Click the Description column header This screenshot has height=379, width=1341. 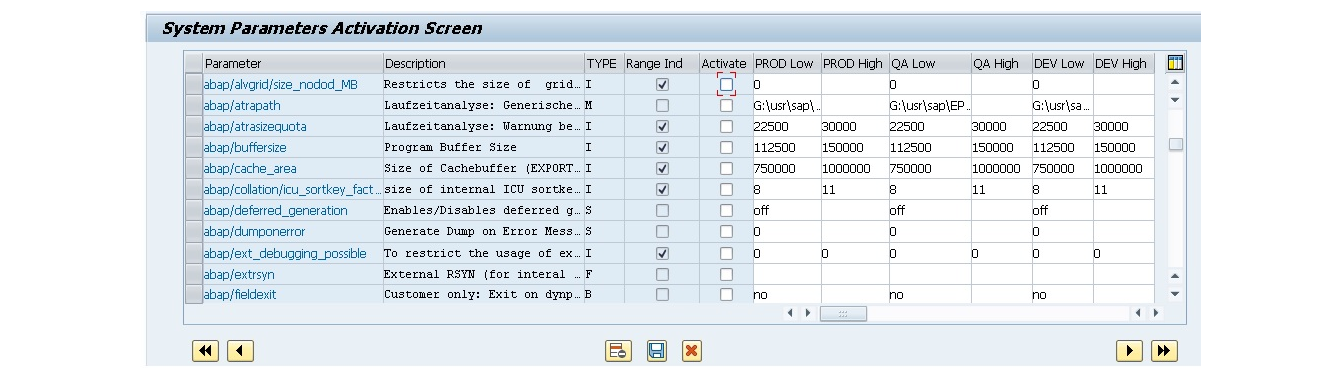(x=483, y=63)
